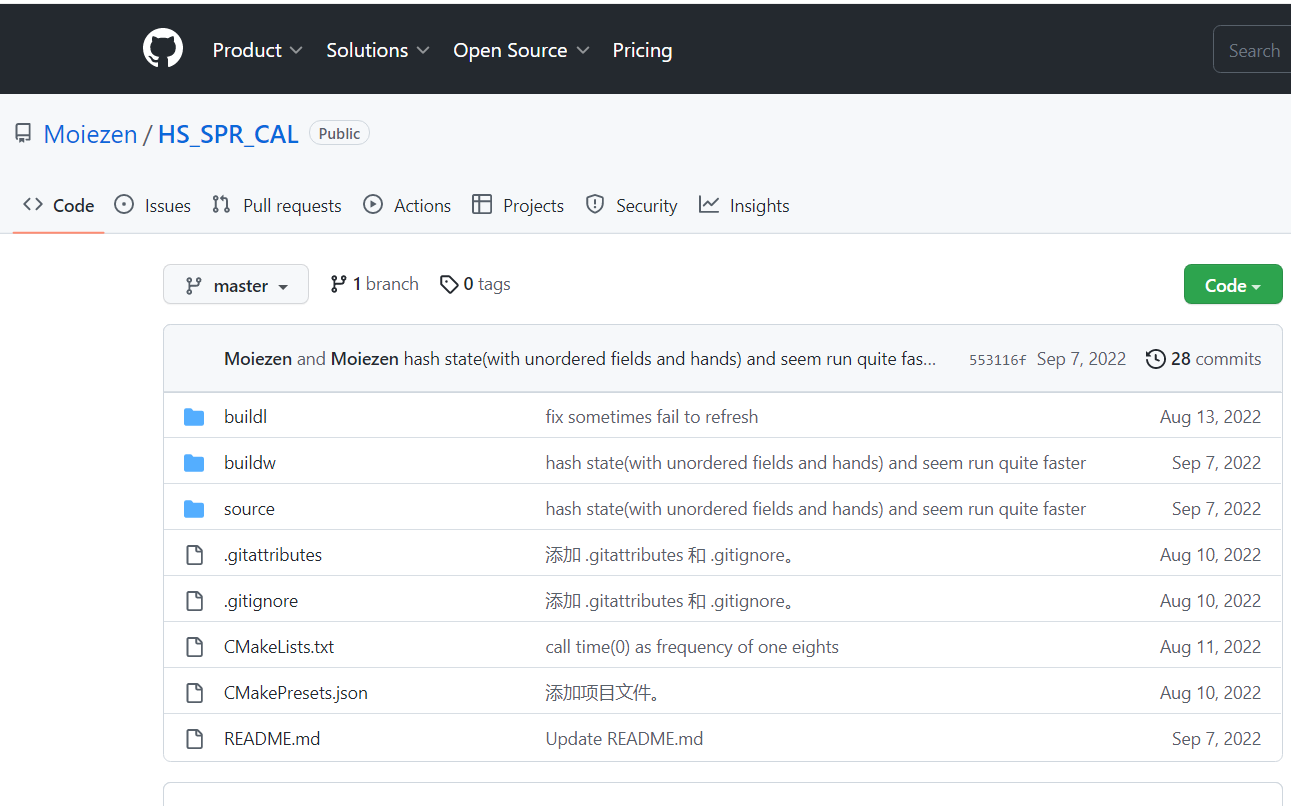This screenshot has height=806, width=1291.
Task: Click the Public visibility badge
Action: tap(339, 133)
